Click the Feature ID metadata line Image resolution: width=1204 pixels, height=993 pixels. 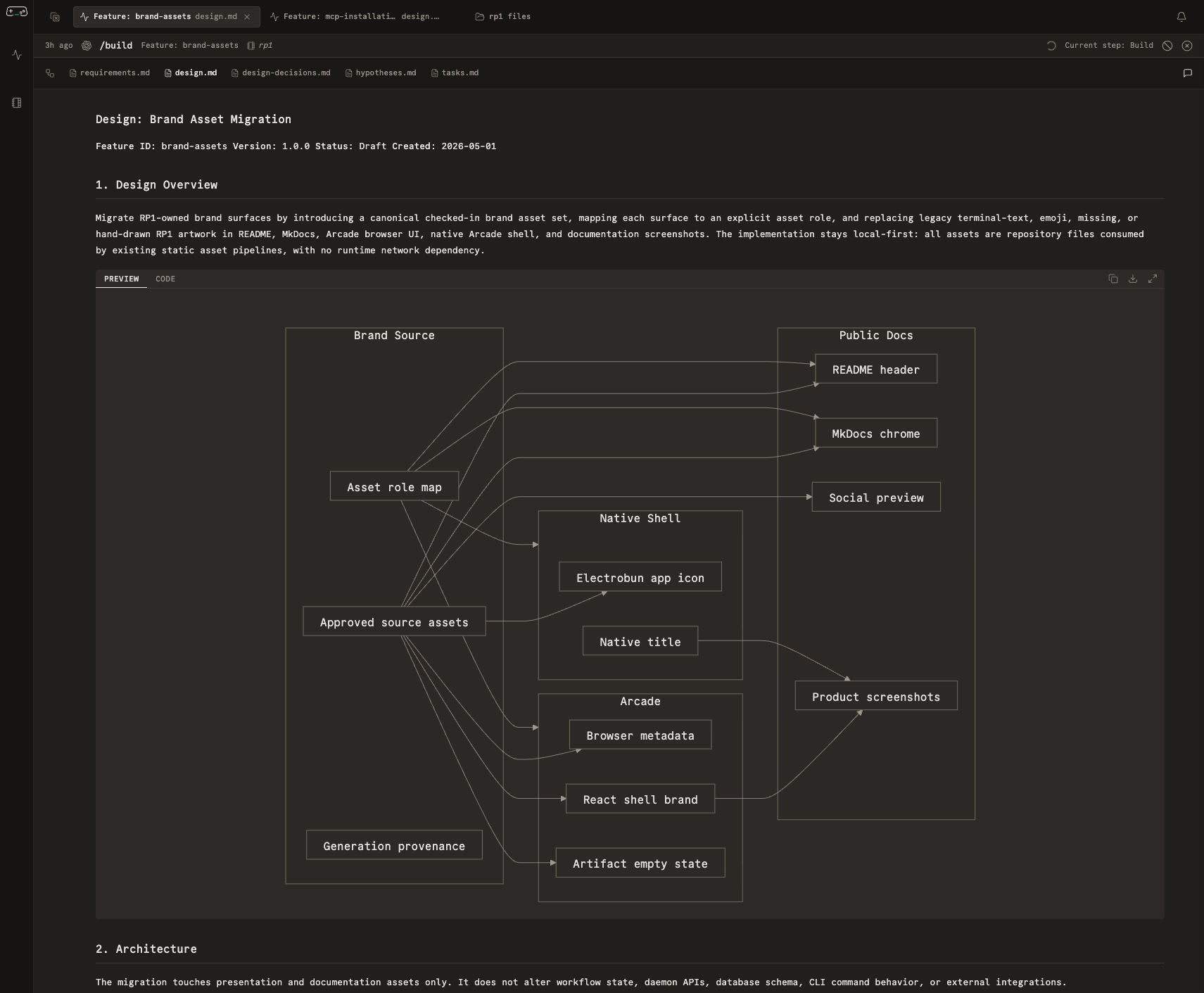click(296, 146)
